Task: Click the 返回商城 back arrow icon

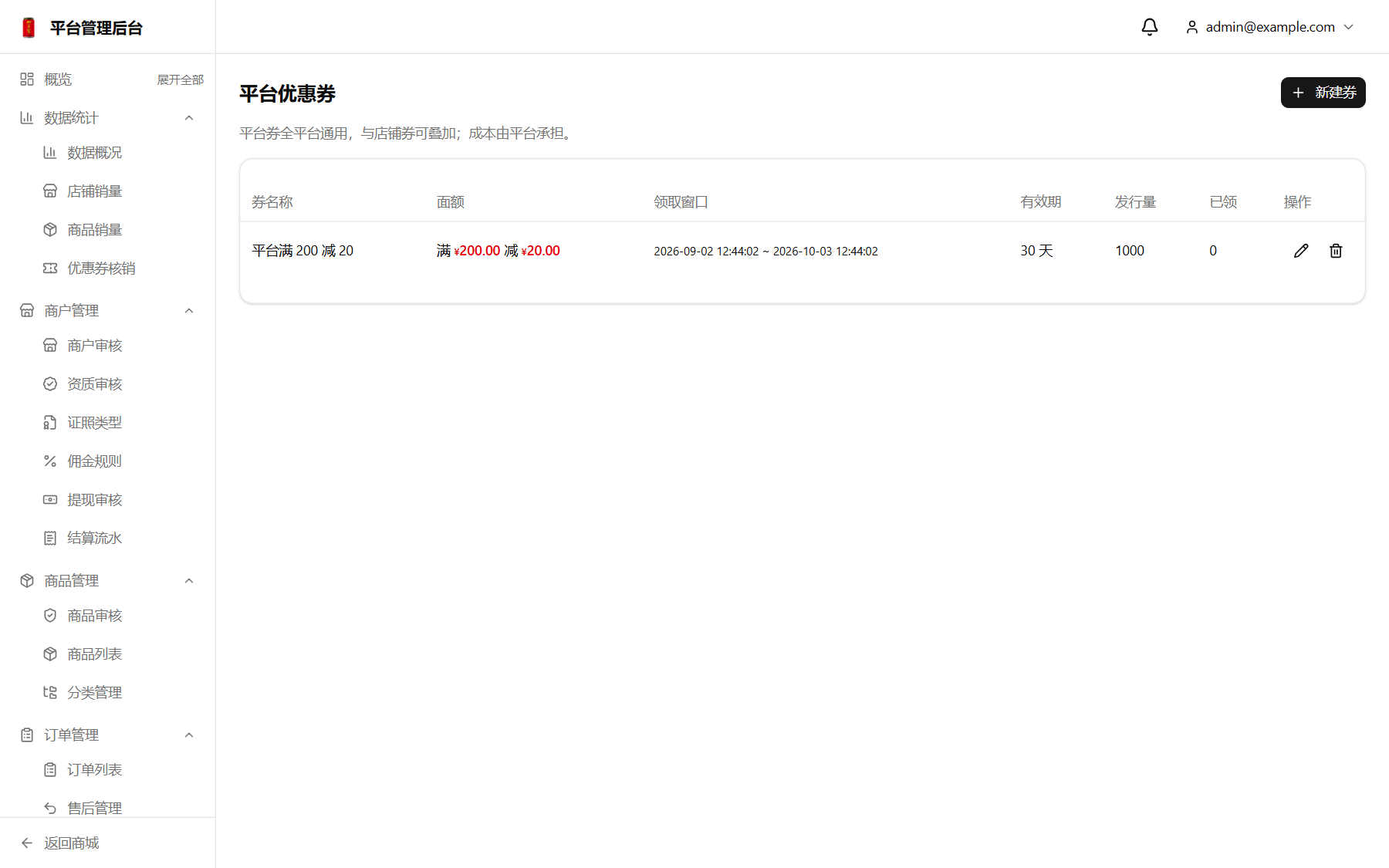Action: coord(27,843)
